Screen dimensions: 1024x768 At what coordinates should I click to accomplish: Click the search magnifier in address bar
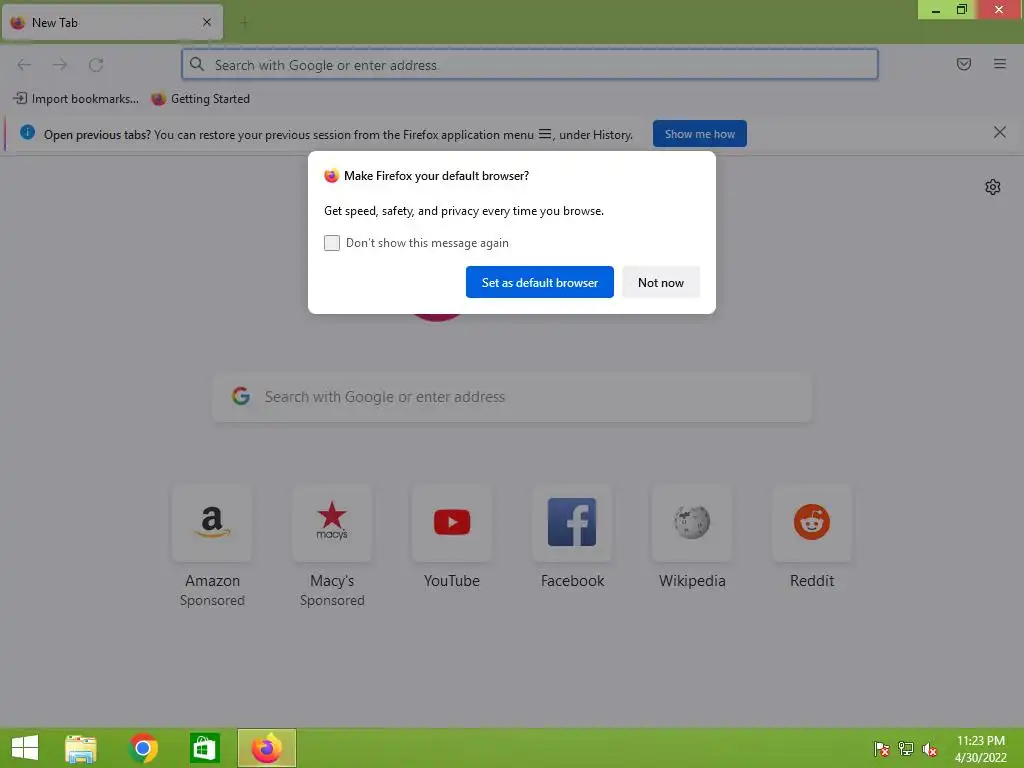(x=197, y=64)
